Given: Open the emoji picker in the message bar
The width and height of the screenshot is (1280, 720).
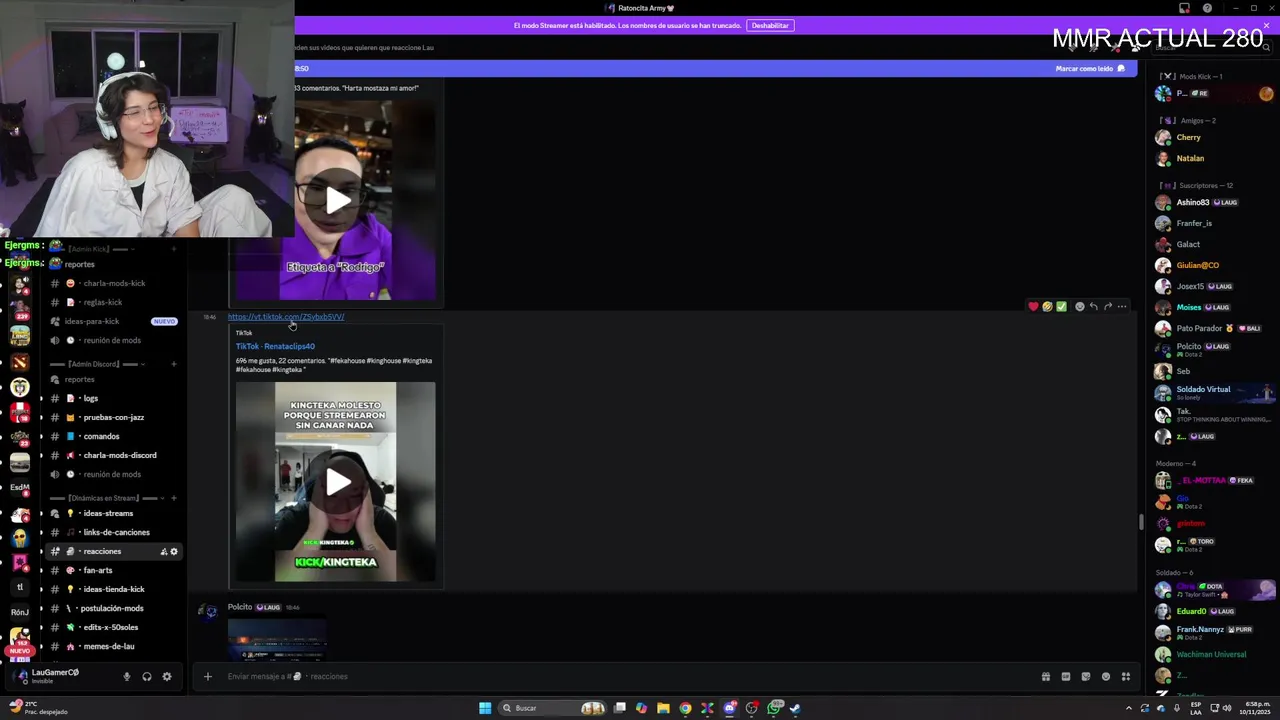Looking at the screenshot, I should tap(1106, 676).
